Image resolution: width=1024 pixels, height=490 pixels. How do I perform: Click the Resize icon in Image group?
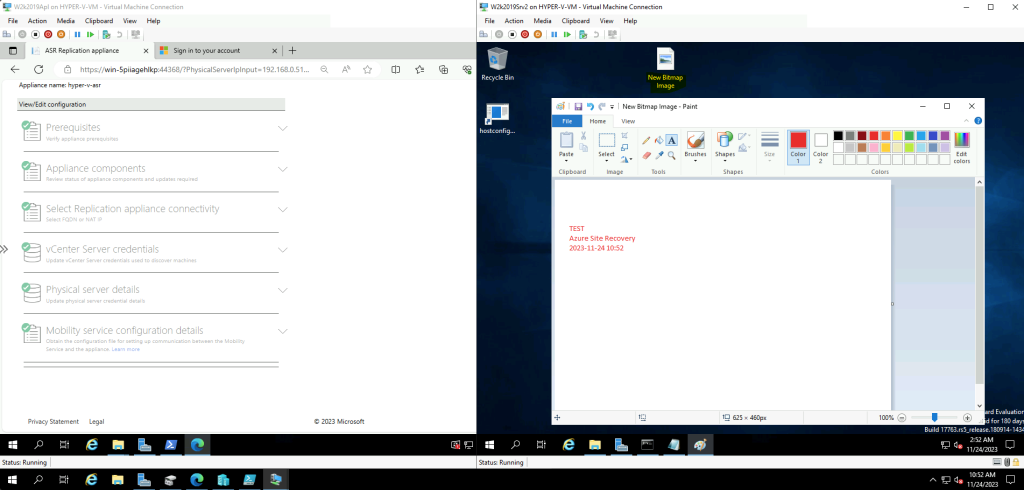[x=625, y=147]
